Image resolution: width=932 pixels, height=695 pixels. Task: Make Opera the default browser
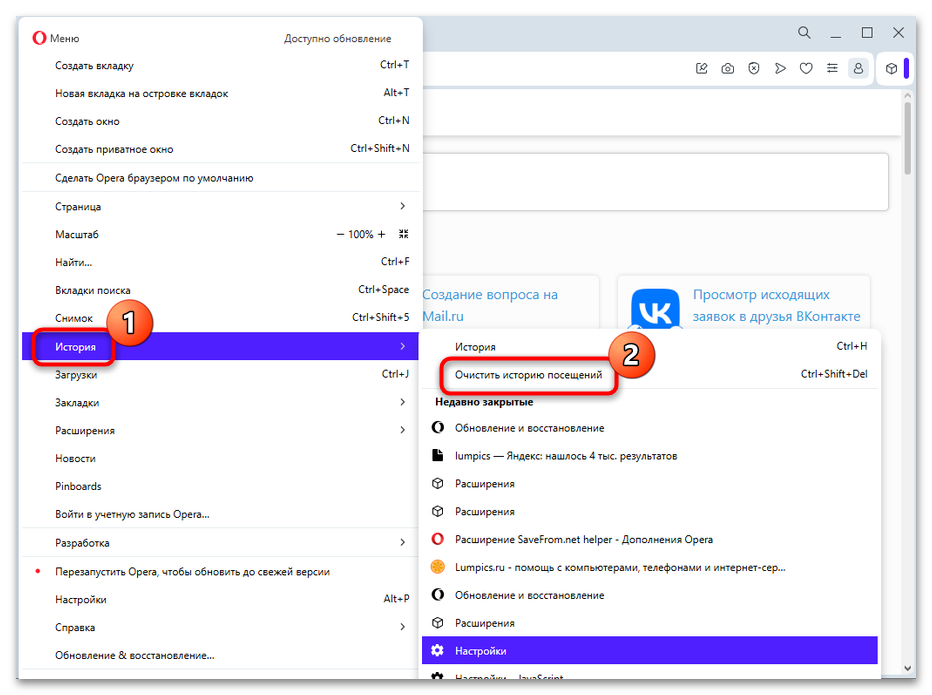(220, 178)
